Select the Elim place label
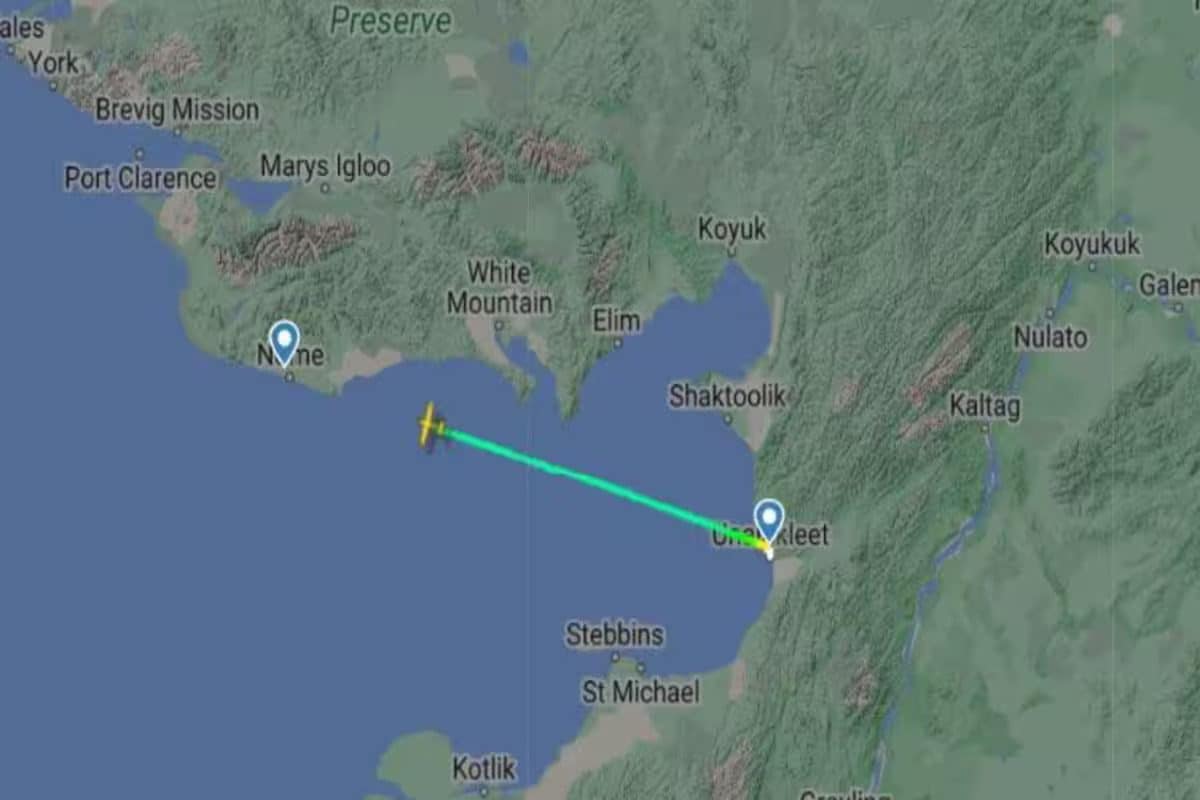This screenshot has height=800, width=1200. [616, 321]
